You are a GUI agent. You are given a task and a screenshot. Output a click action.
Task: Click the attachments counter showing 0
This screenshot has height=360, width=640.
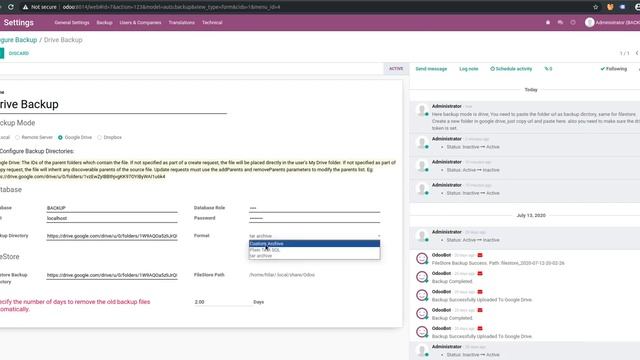click(548, 69)
